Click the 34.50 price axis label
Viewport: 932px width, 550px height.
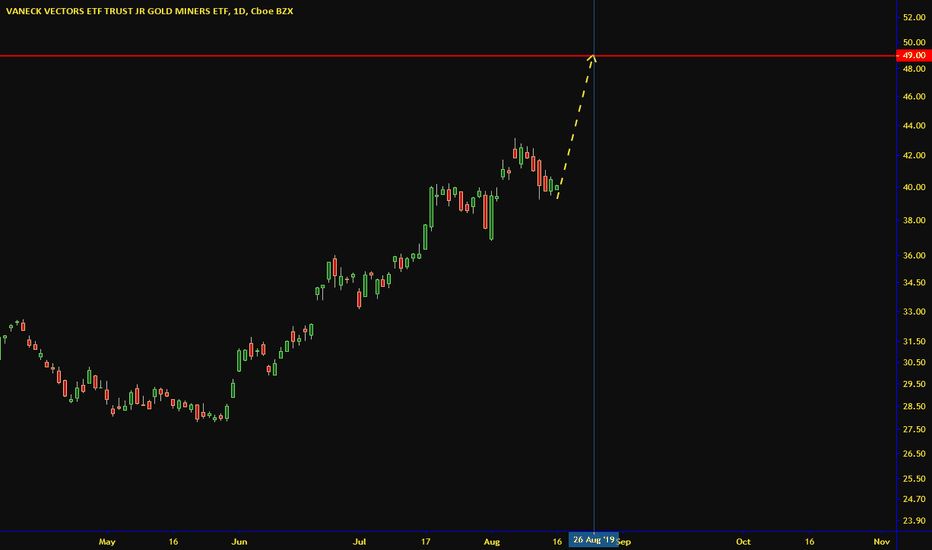[914, 283]
